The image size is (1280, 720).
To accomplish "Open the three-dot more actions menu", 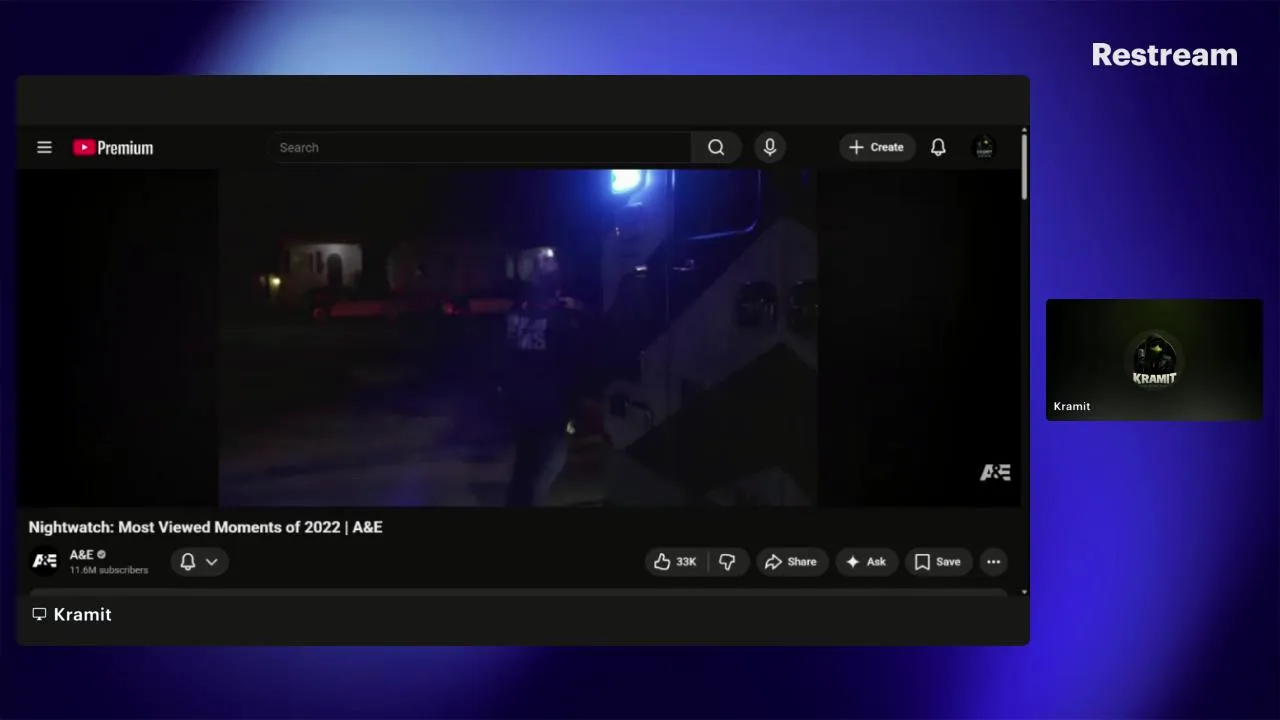I will 993,562.
